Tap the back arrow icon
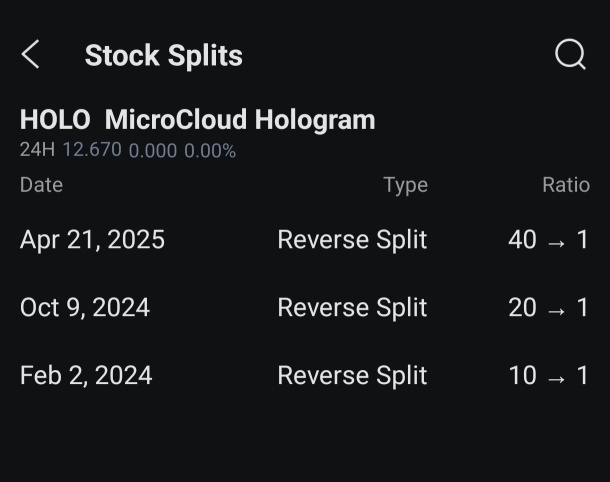Image resolution: width=610 pixels, height=482 pixels. [30, 54]
